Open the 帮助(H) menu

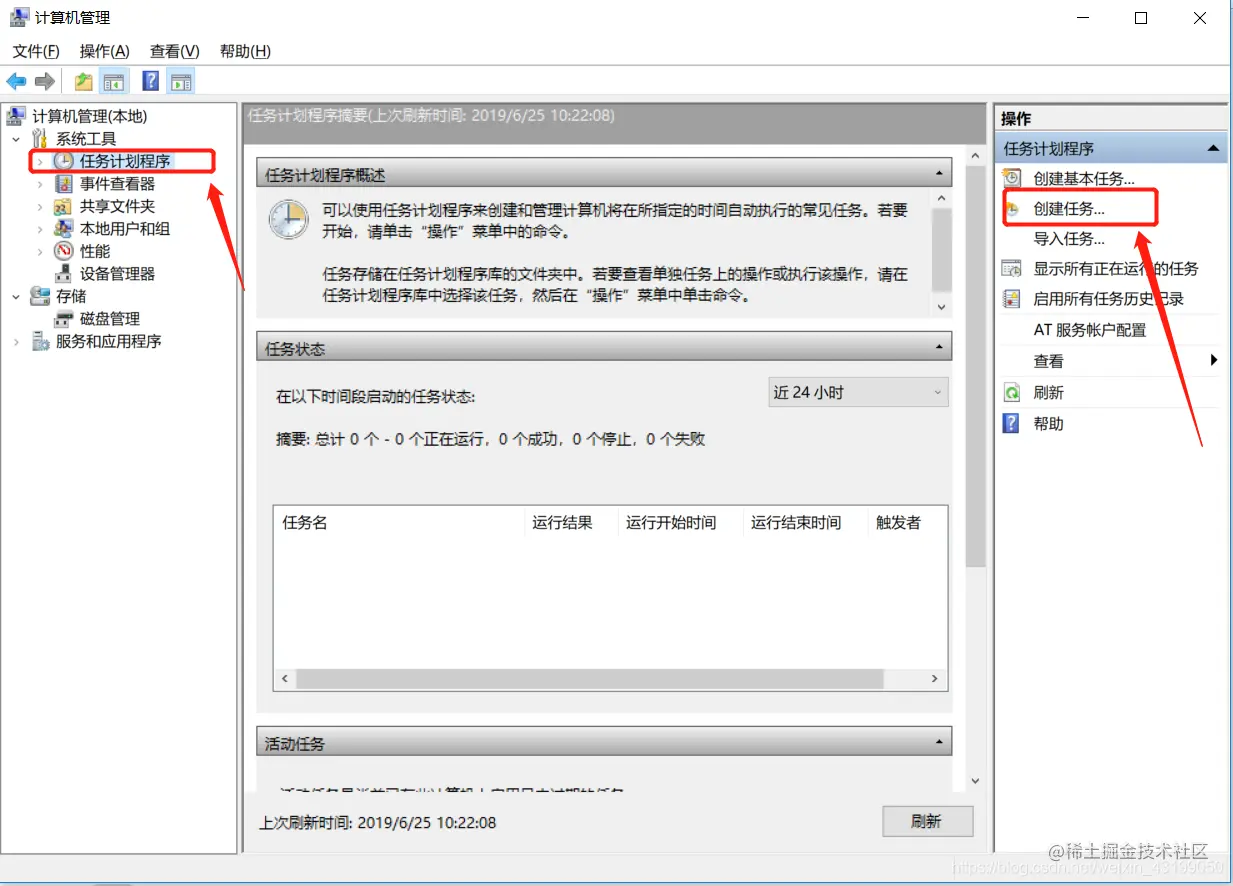(245, 51)
